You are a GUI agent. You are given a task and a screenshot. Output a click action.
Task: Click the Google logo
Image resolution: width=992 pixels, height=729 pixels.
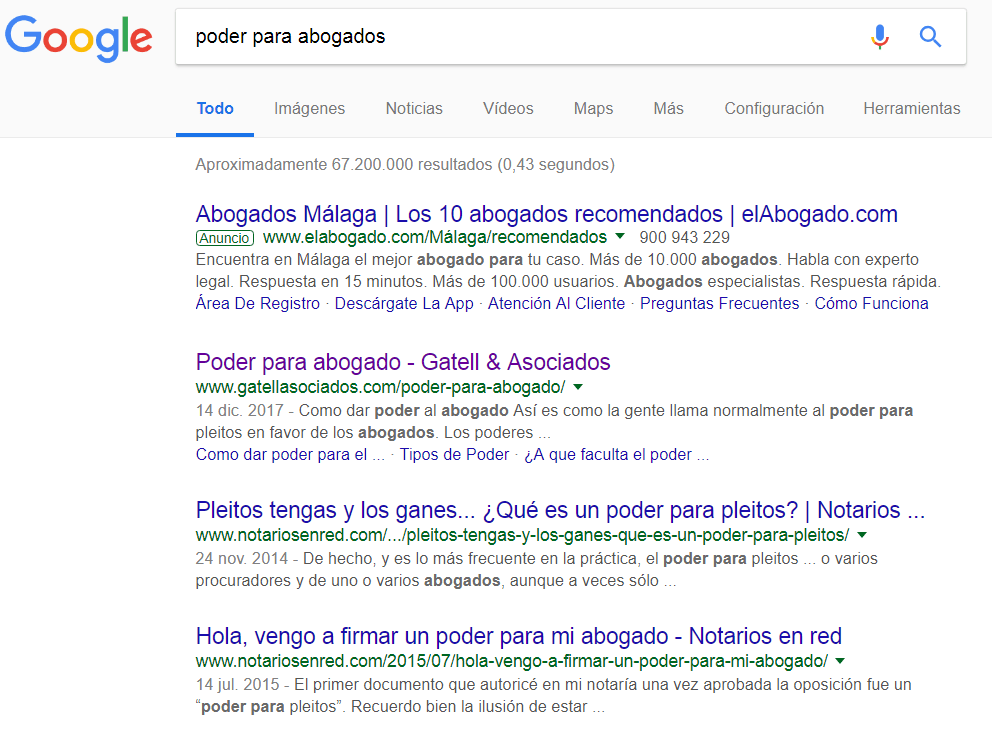point(79,38)
